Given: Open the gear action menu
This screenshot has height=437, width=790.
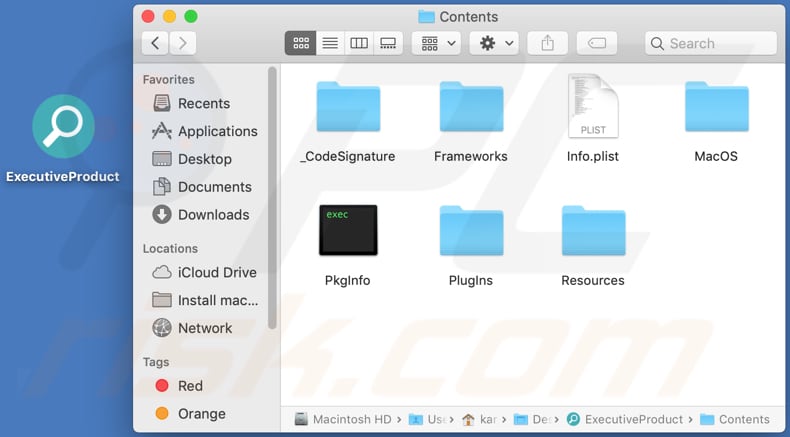Looking at the screenshot, I should (496, 43).
